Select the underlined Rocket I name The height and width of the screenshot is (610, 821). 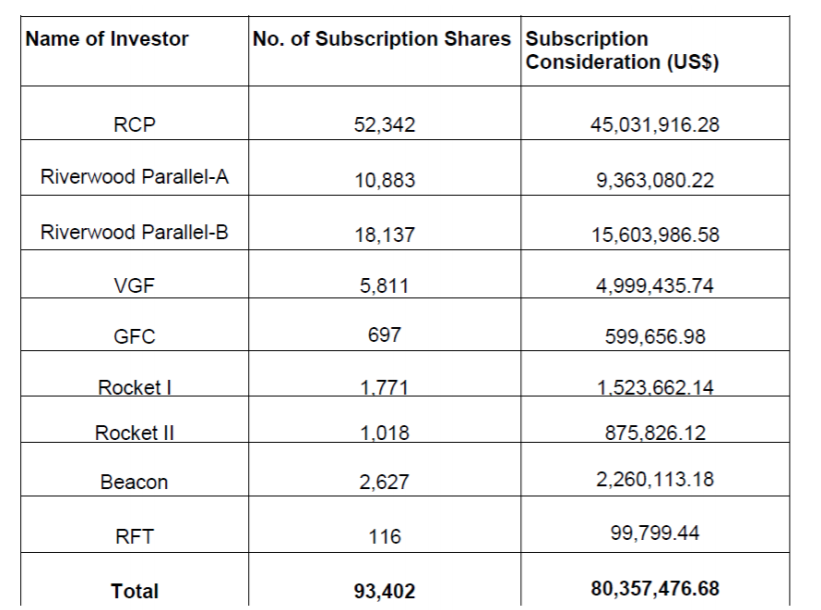coord(134,388)
